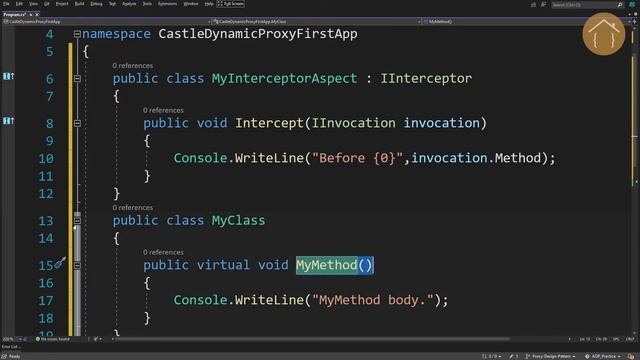Viewport: 640px width, 360px height.
Task: Open the Analyze menu
Action: pos(129,4)
